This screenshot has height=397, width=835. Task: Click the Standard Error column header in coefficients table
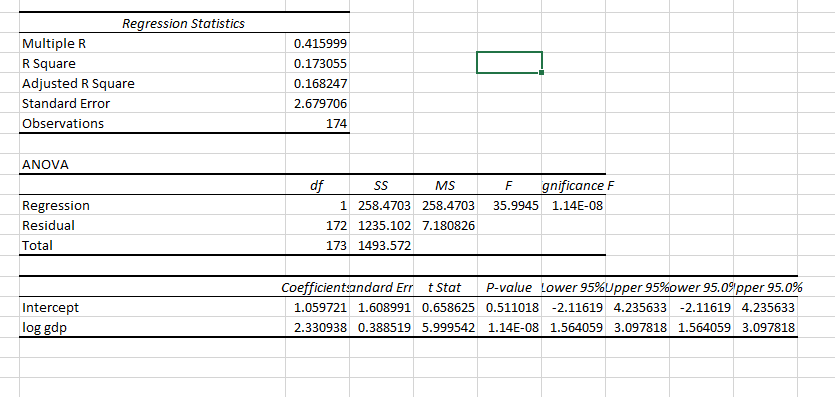pyautogui.click(x=381, y=288)
